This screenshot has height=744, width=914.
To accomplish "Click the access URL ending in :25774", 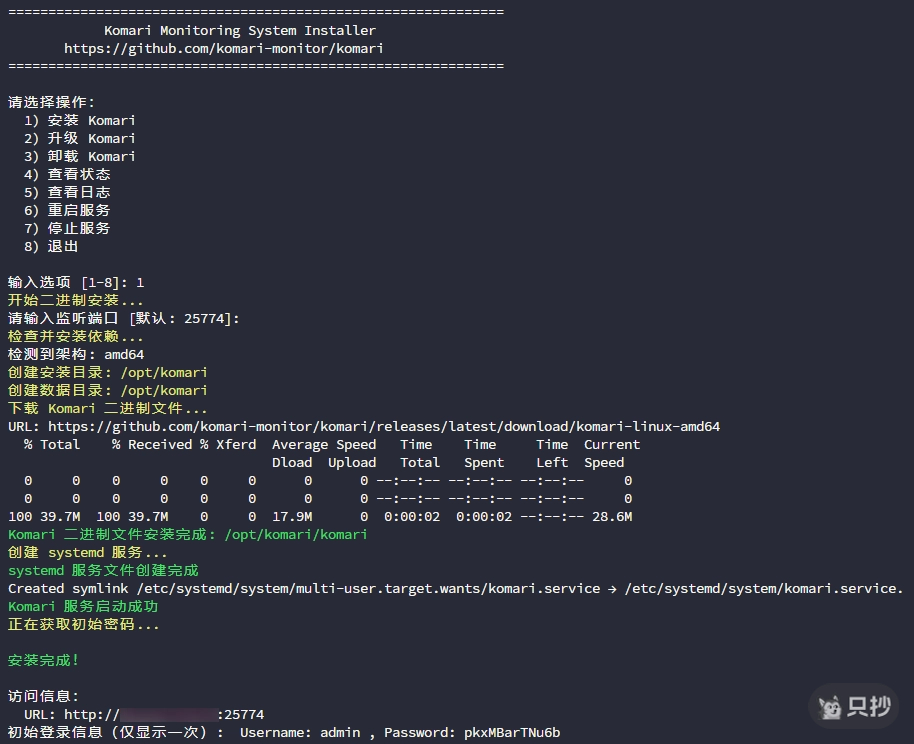I will (x=164, y=714).
